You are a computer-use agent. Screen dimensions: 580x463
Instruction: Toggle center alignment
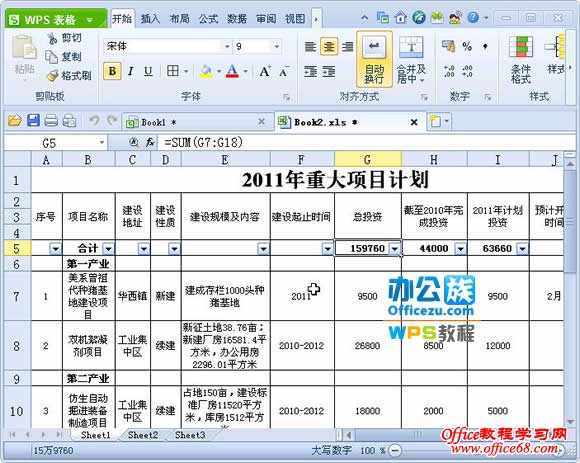329,47
